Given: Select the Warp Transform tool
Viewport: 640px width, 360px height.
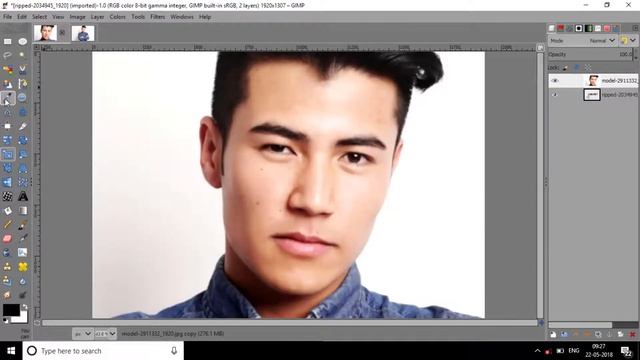Looking at the screenshot, I should point(7,196).
